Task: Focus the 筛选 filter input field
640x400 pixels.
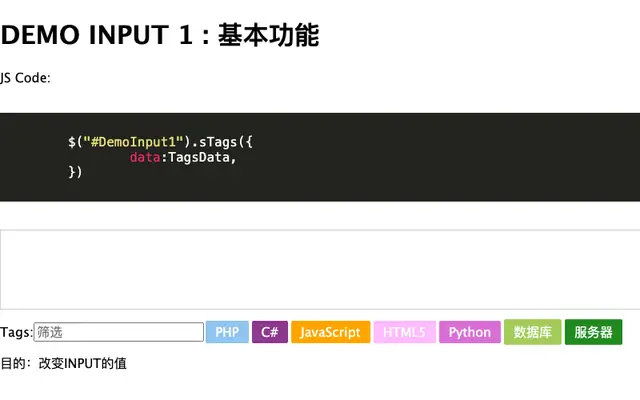Action: pyautogui.click(x=119, y=332)
